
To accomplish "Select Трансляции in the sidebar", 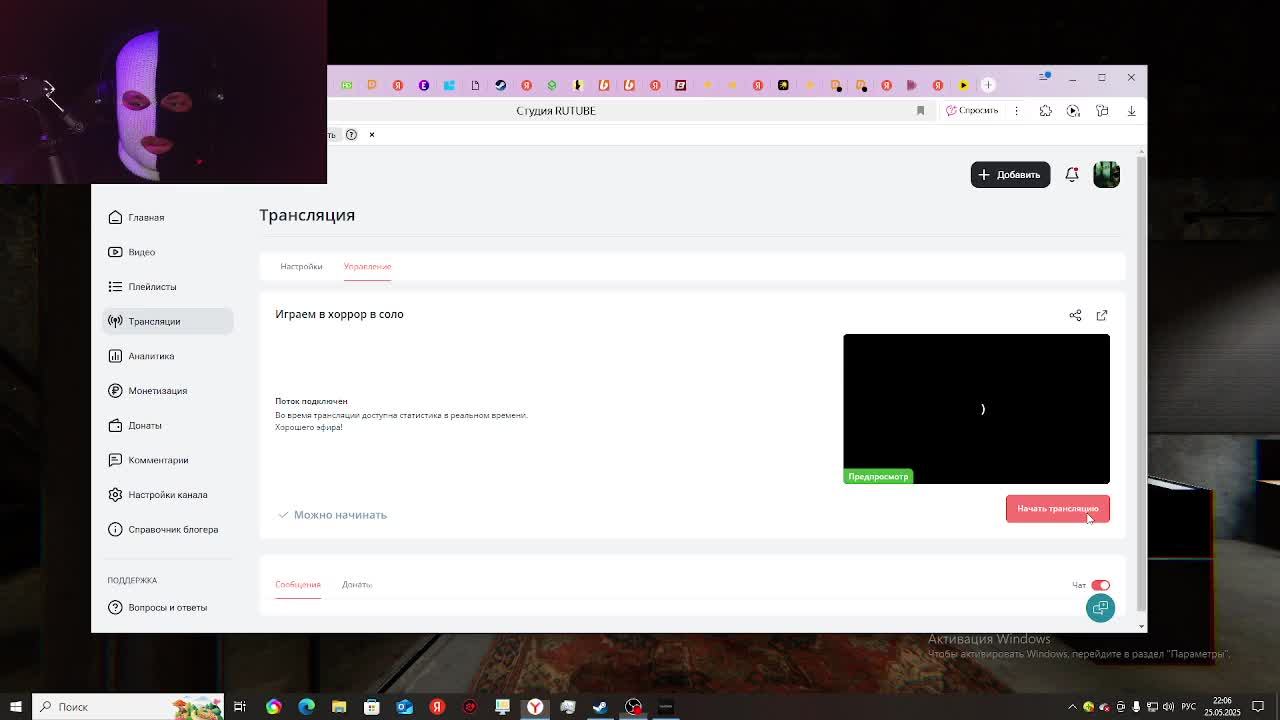I will click(168, 321).
